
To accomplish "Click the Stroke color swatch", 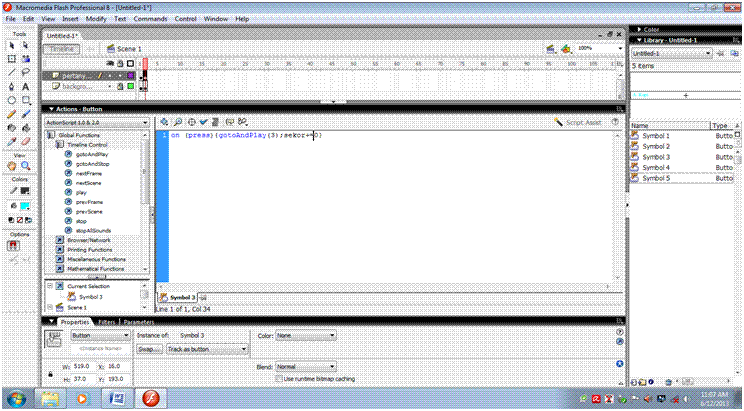I will click(25, 191).
